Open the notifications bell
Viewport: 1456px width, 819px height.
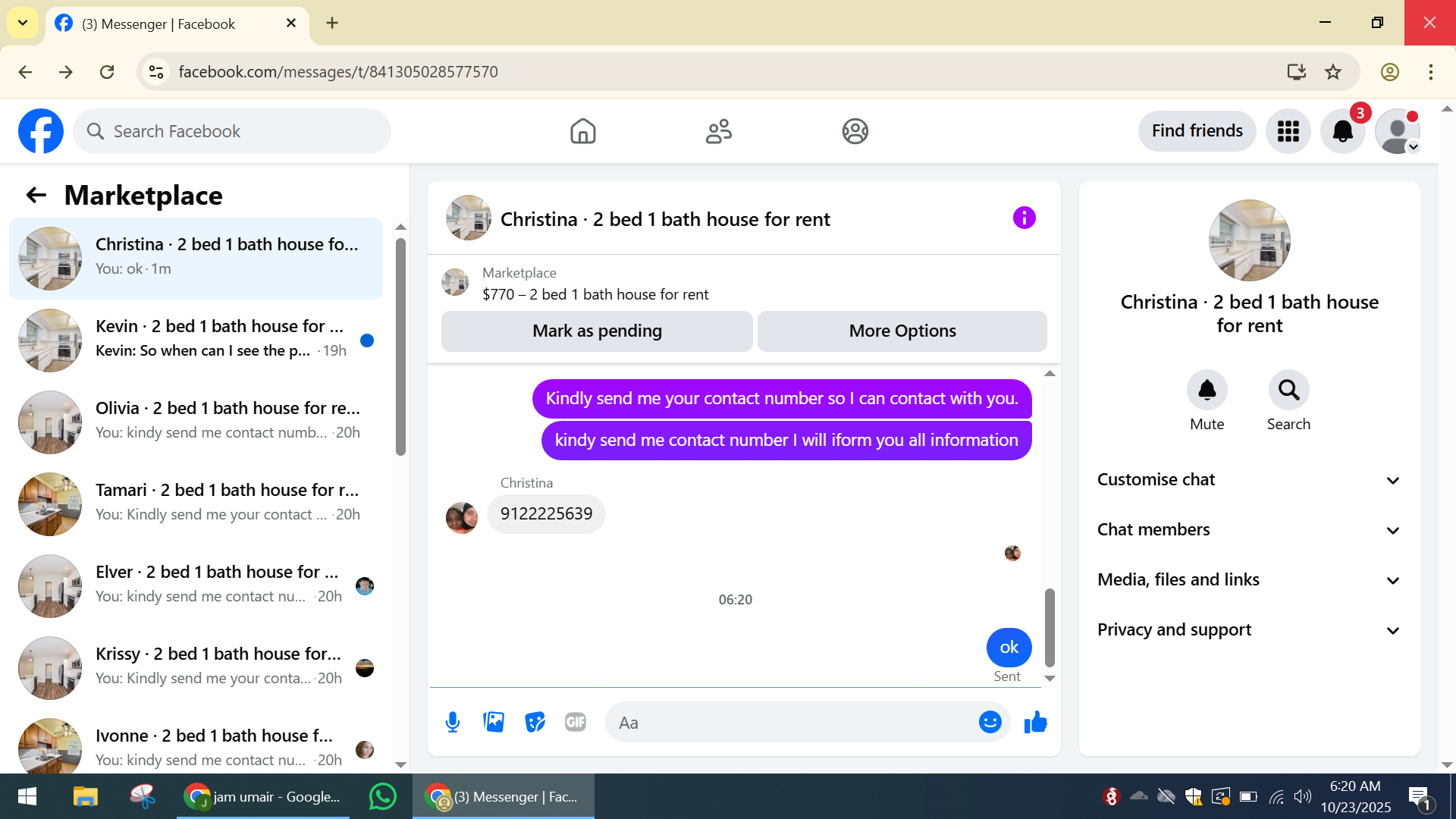pyautogui.click(x=1342, y=131)
